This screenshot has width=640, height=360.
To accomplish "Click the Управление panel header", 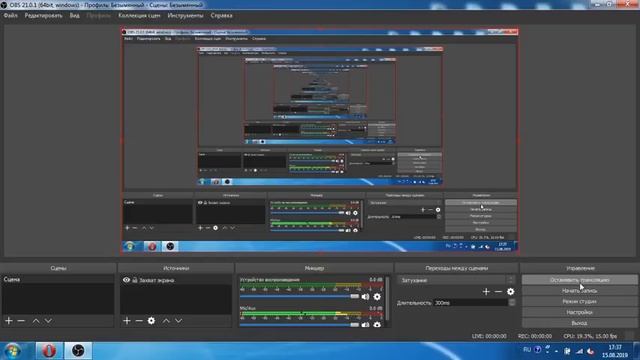I will (x=580, y=268).
